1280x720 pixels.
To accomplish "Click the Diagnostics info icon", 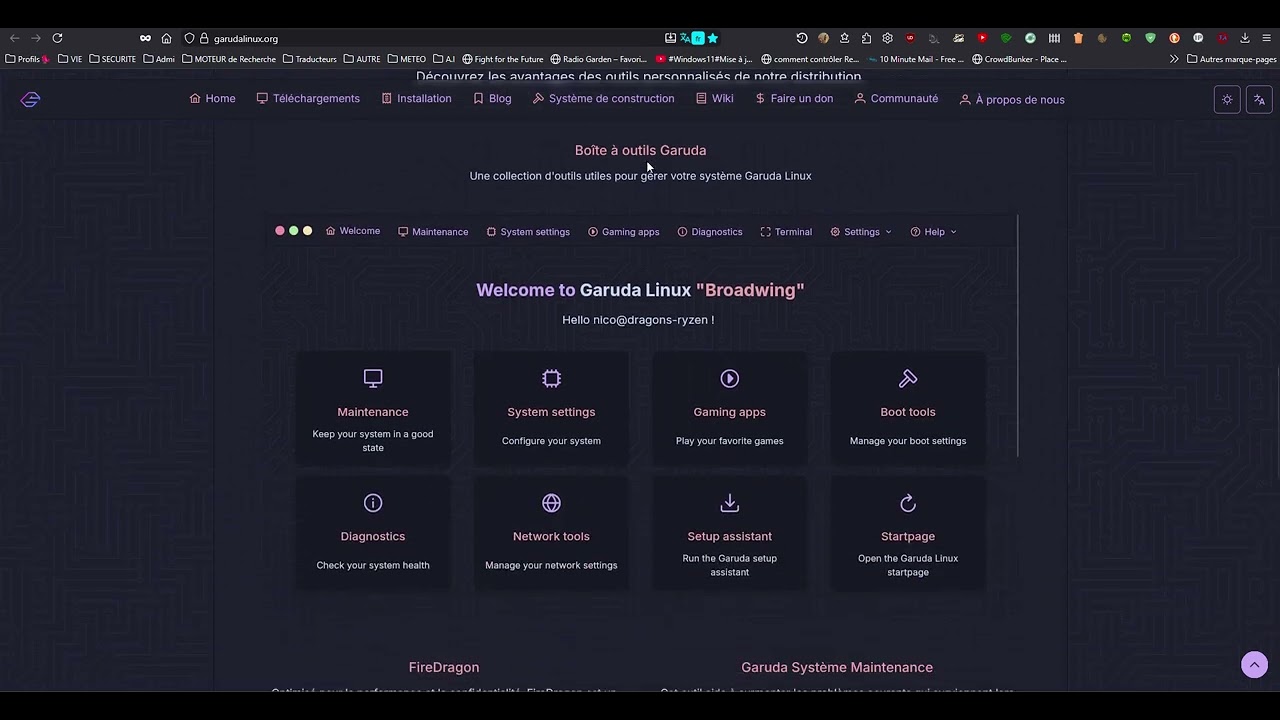I will coord(373,503).
